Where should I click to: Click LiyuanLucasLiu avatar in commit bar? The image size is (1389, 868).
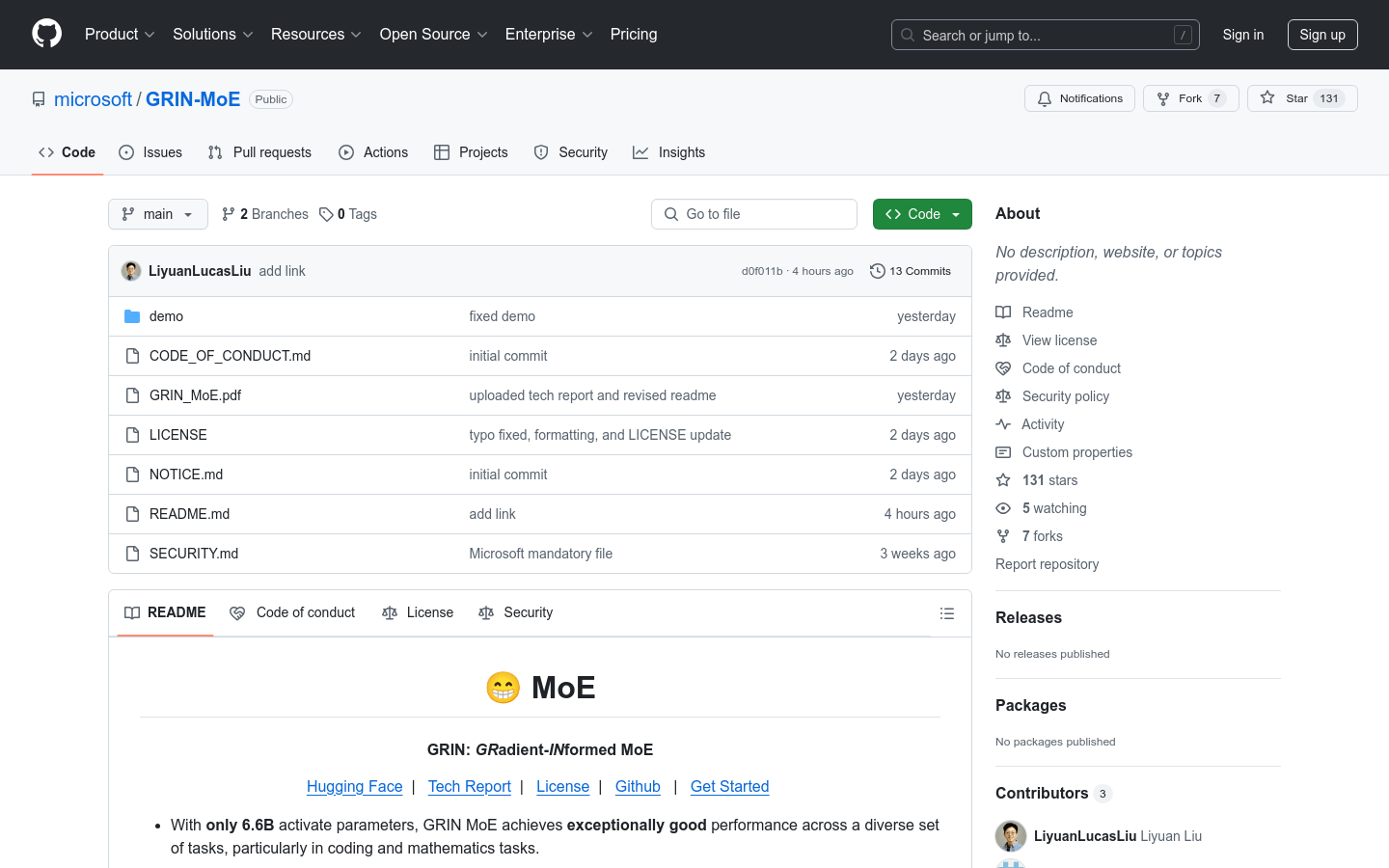click(x=131, y=271)
